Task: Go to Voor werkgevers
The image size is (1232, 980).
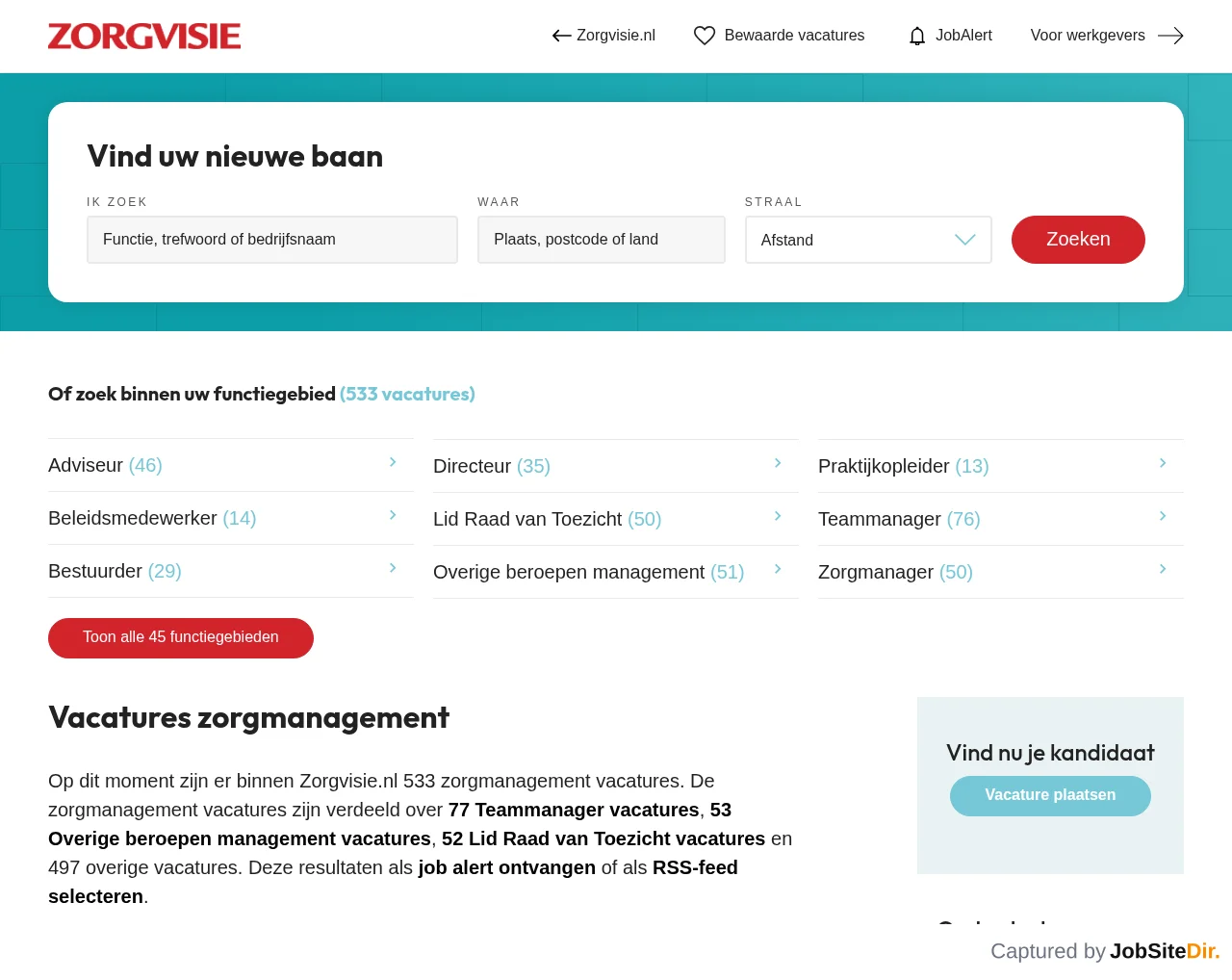Action: [1088, 36]
